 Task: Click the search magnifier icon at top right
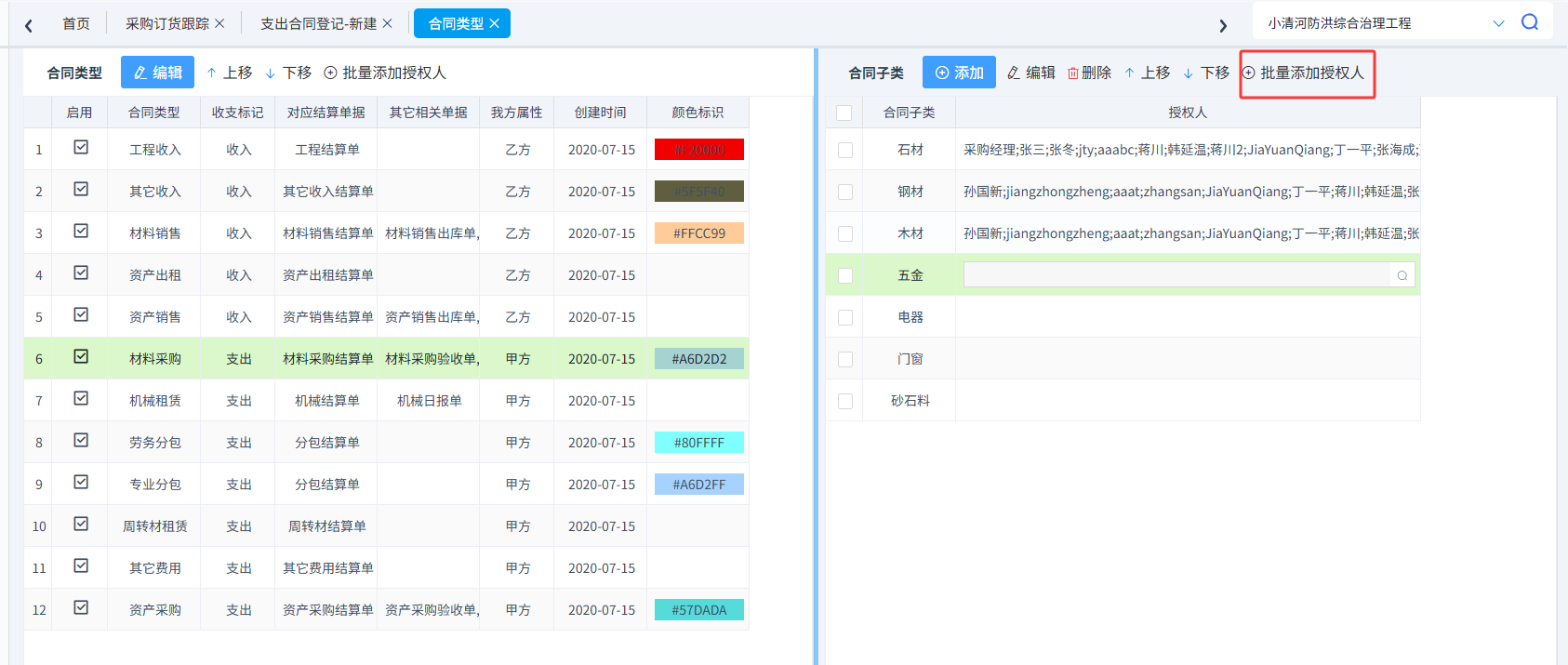click(x=1530, y=22)
